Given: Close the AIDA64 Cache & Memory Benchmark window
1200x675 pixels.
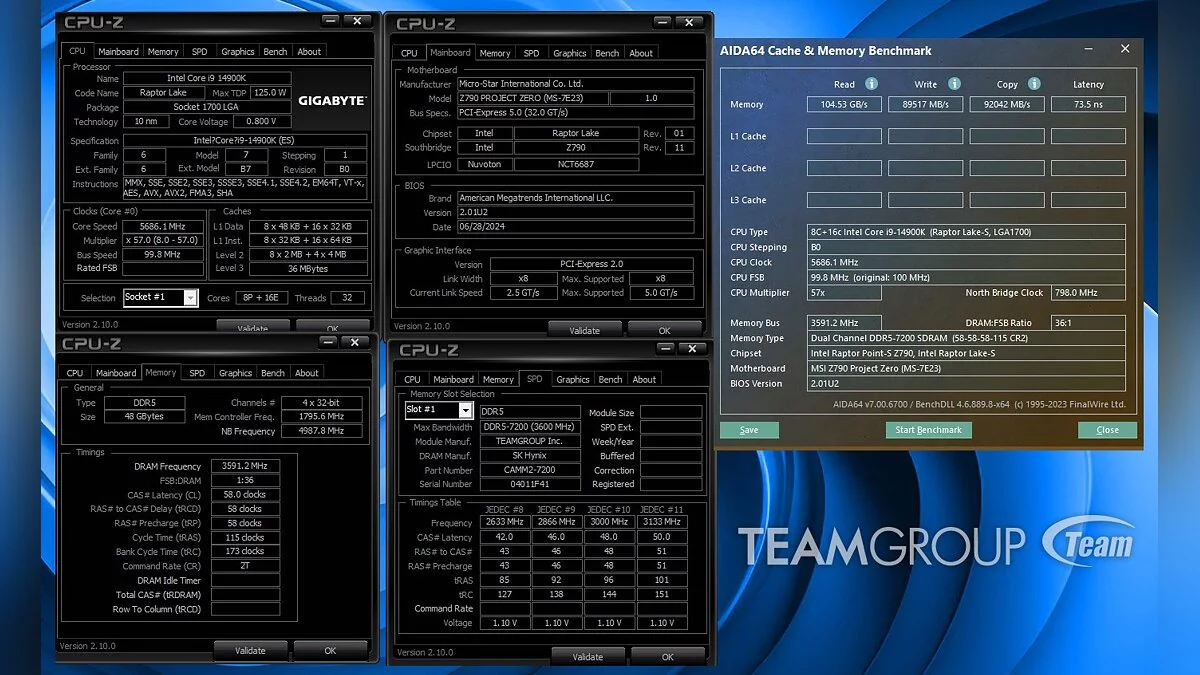Looking at the screenshot, I should point(1125,49).
